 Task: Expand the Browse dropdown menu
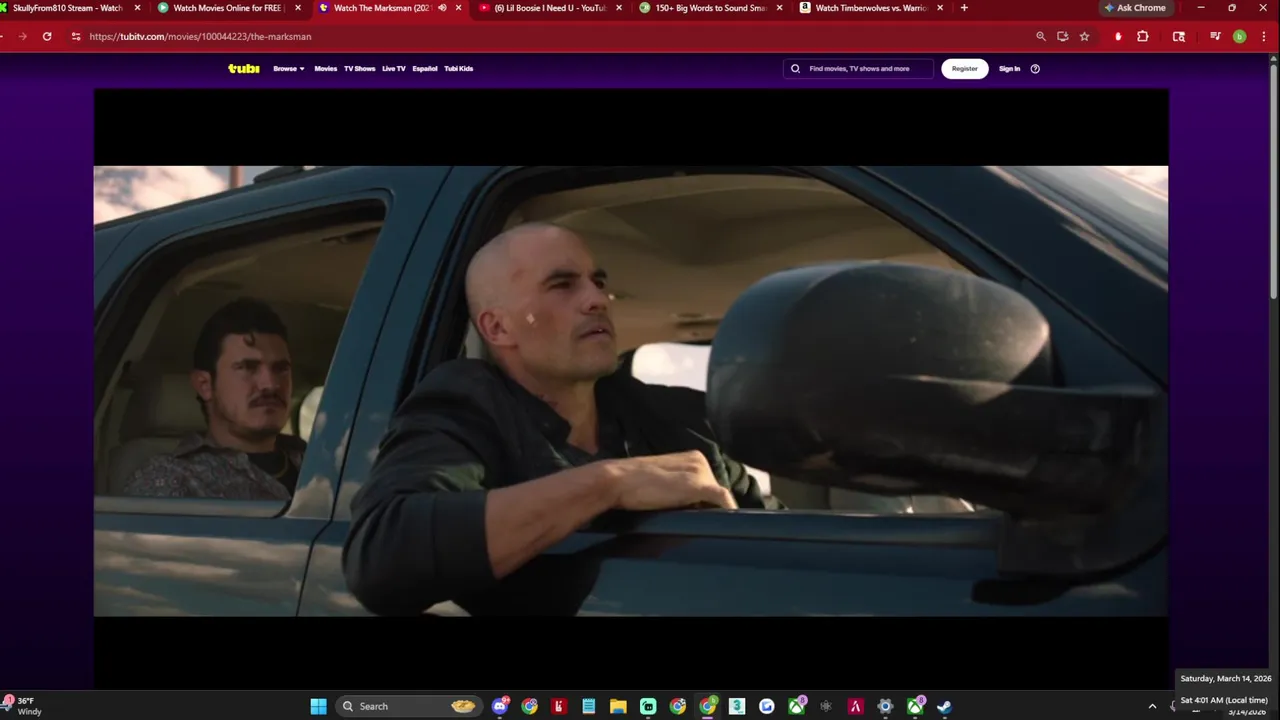tap(289, 69)
